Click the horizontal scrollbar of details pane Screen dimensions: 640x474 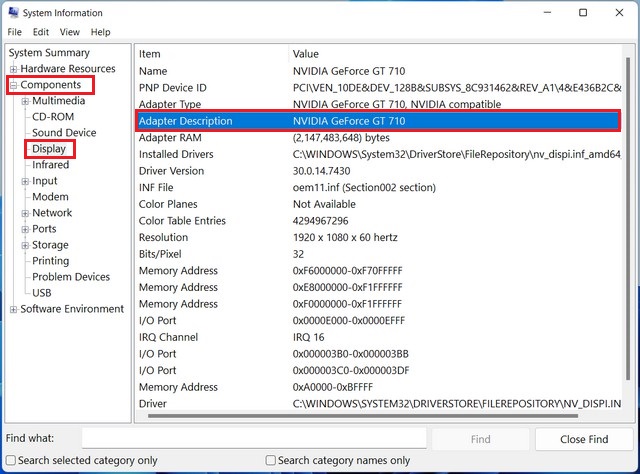pos(363,416)
